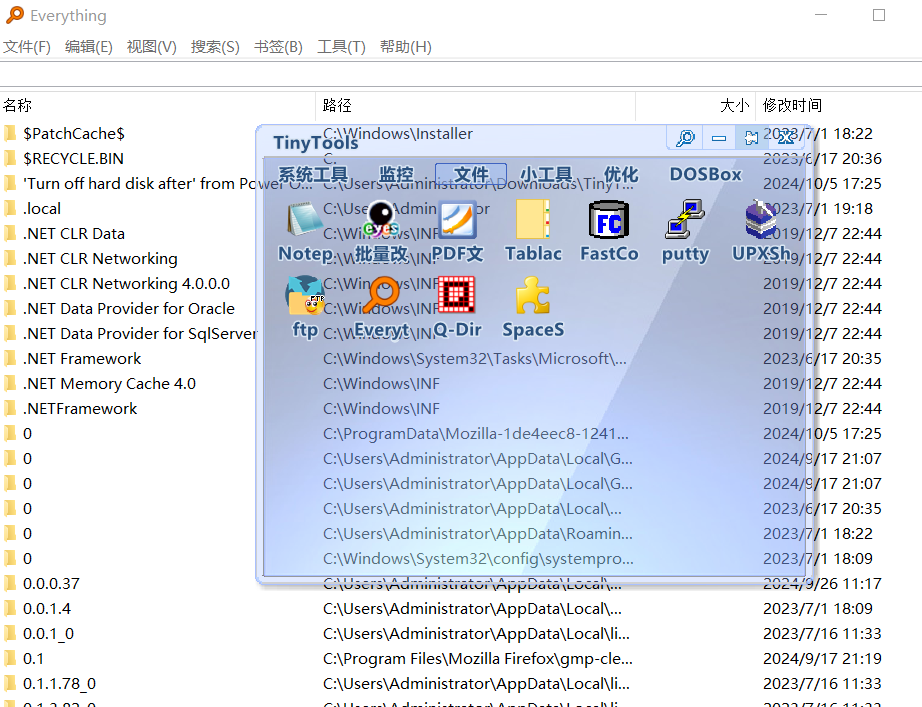The height and width of the screenshot is (707, 922).
Task: Open the 帮助(H) menu
Action: (405, 47)
